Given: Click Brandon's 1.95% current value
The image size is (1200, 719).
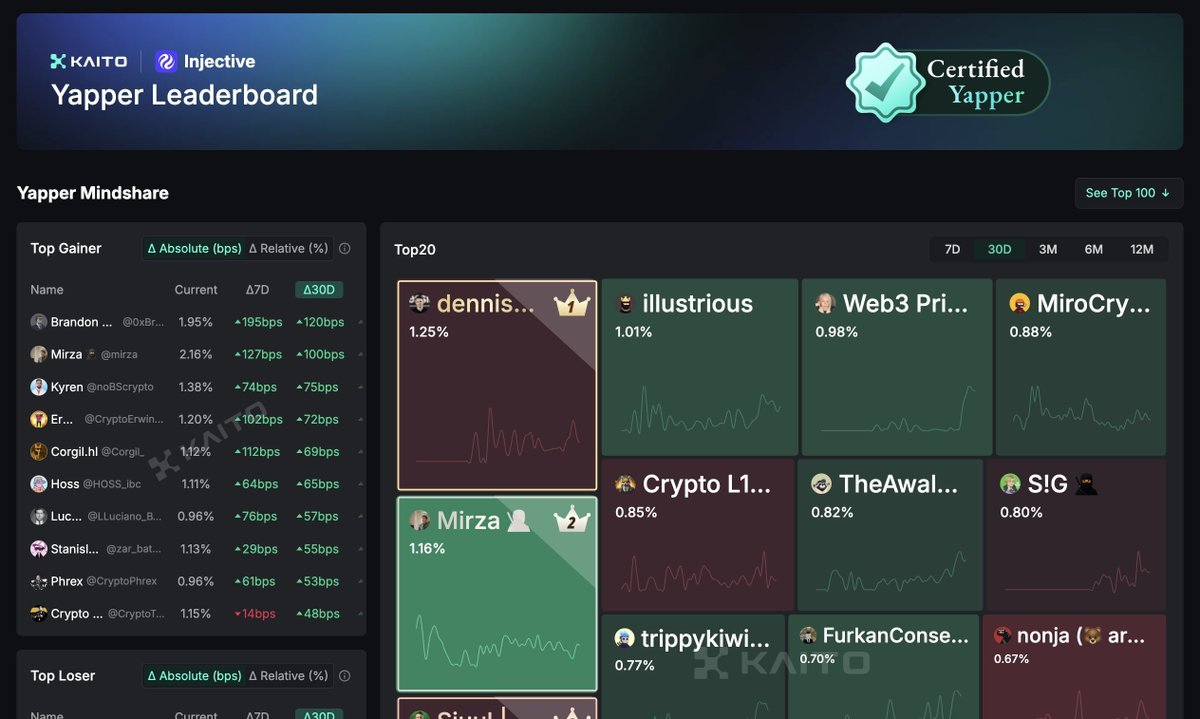Looking at the screenshot, I should [x=195, y=322].
